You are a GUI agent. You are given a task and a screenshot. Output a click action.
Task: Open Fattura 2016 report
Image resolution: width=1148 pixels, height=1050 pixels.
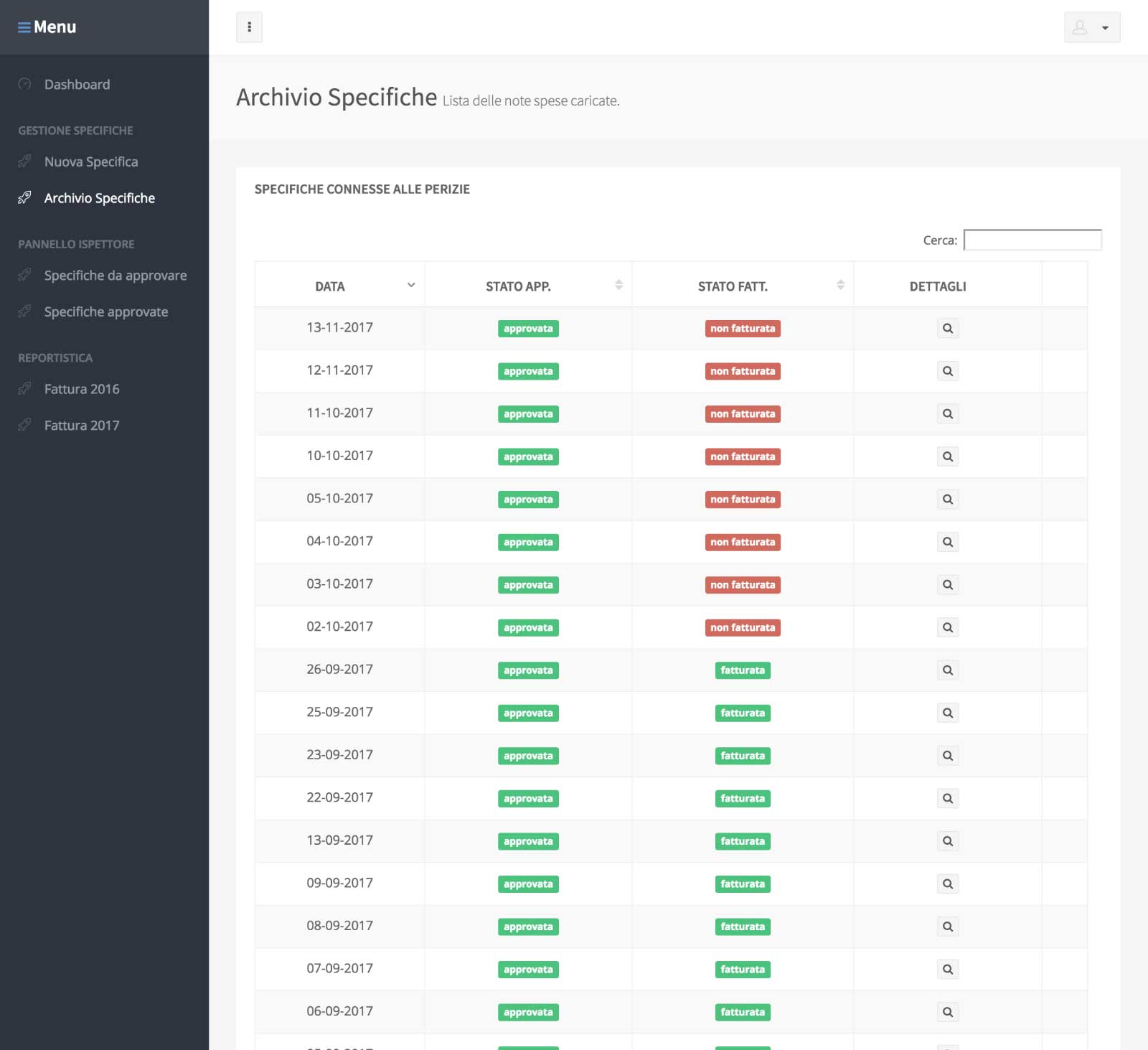pyautogui.click(x=82, y=389)
